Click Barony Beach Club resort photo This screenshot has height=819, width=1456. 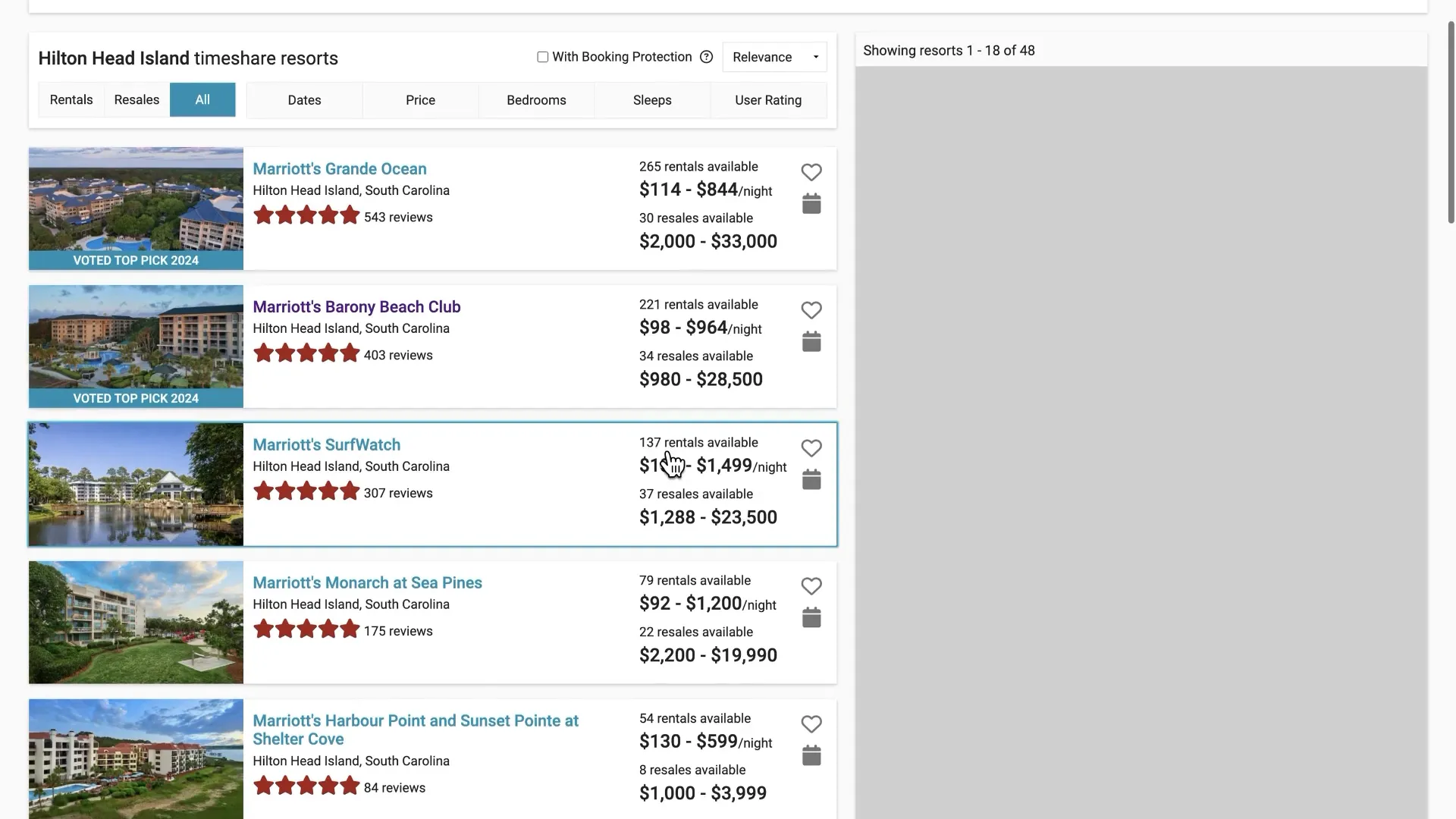pyautogui.click(x=136, y=347)
